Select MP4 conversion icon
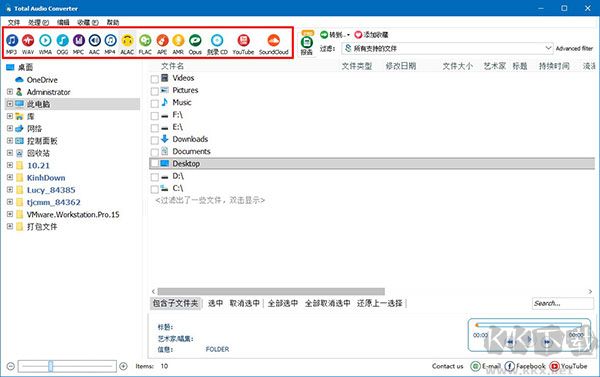Image resolution: width=600 pixels, height=377 pixels. (110, 44)
